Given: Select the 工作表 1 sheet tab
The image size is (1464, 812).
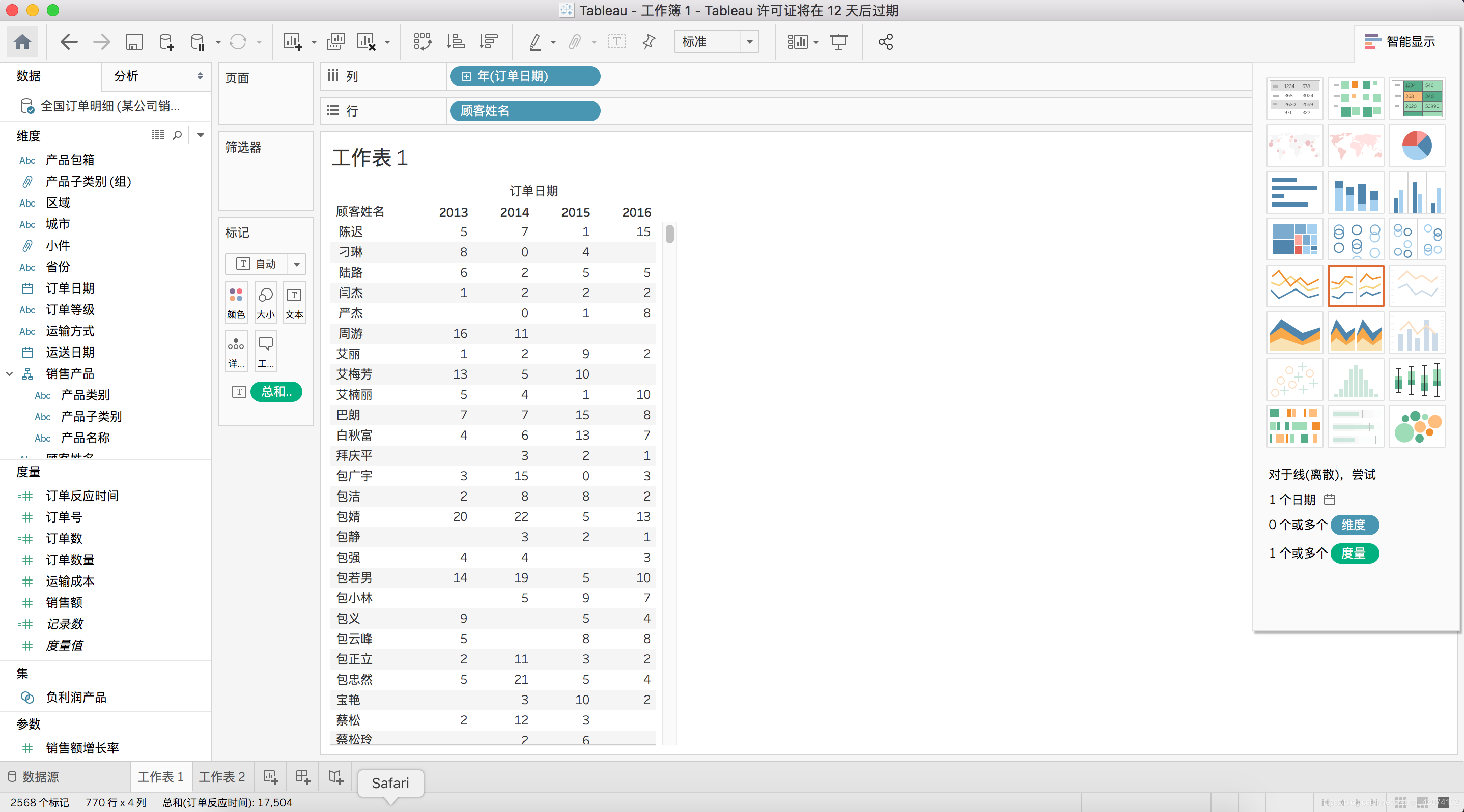Looking at the screenshot, I should click(161, 777).
